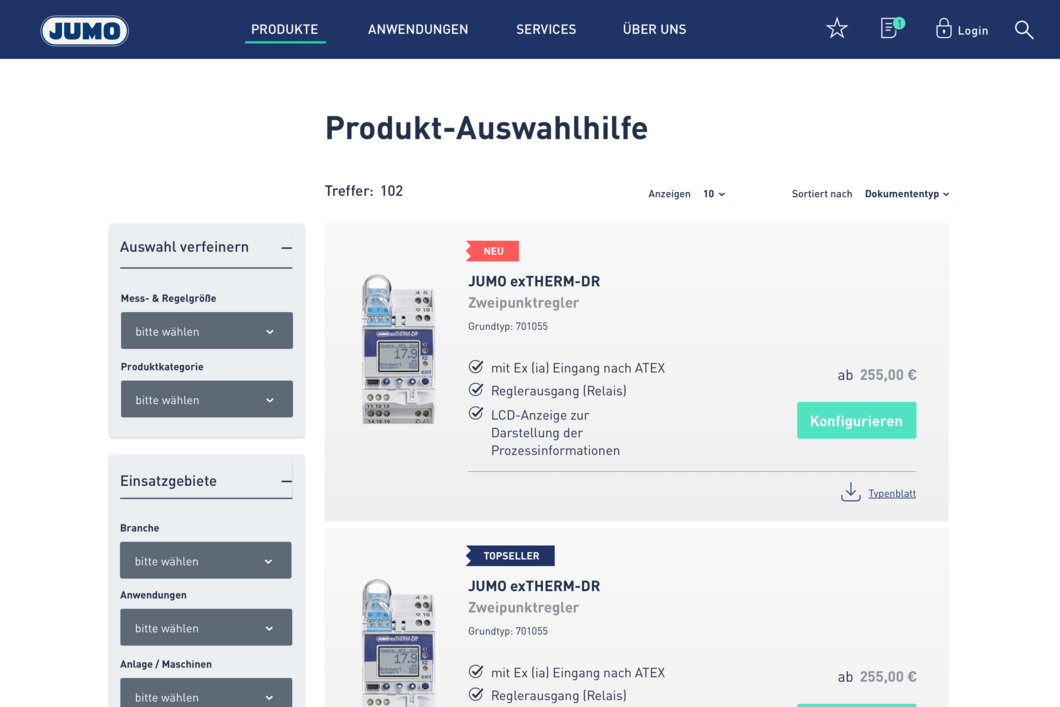Open search with the magnifier icon

pyautogui.click(x=1024, y=30)
